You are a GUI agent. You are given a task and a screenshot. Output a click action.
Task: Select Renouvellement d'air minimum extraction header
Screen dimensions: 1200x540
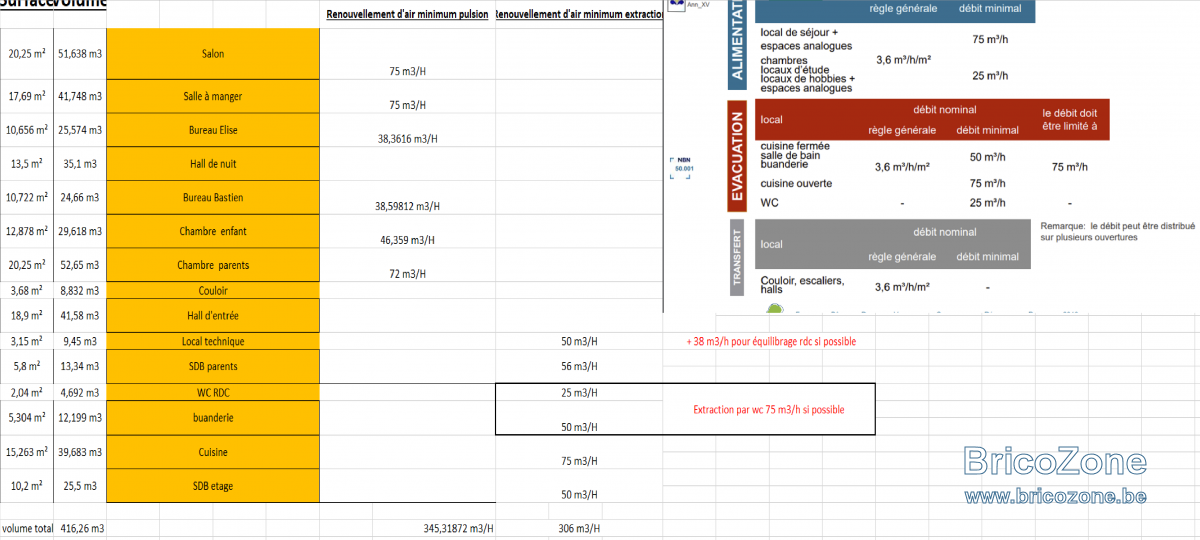pos(579,14)
